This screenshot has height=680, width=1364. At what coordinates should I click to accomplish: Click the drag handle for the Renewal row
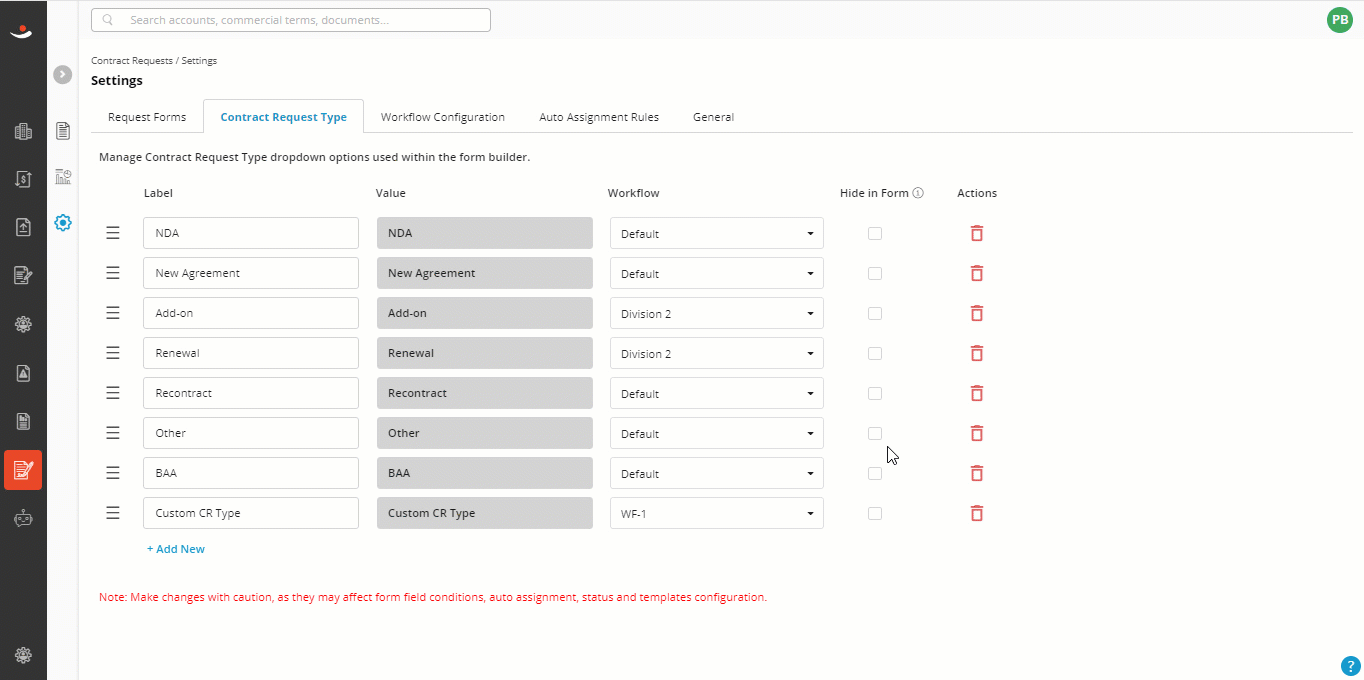(x=113, y=353)
